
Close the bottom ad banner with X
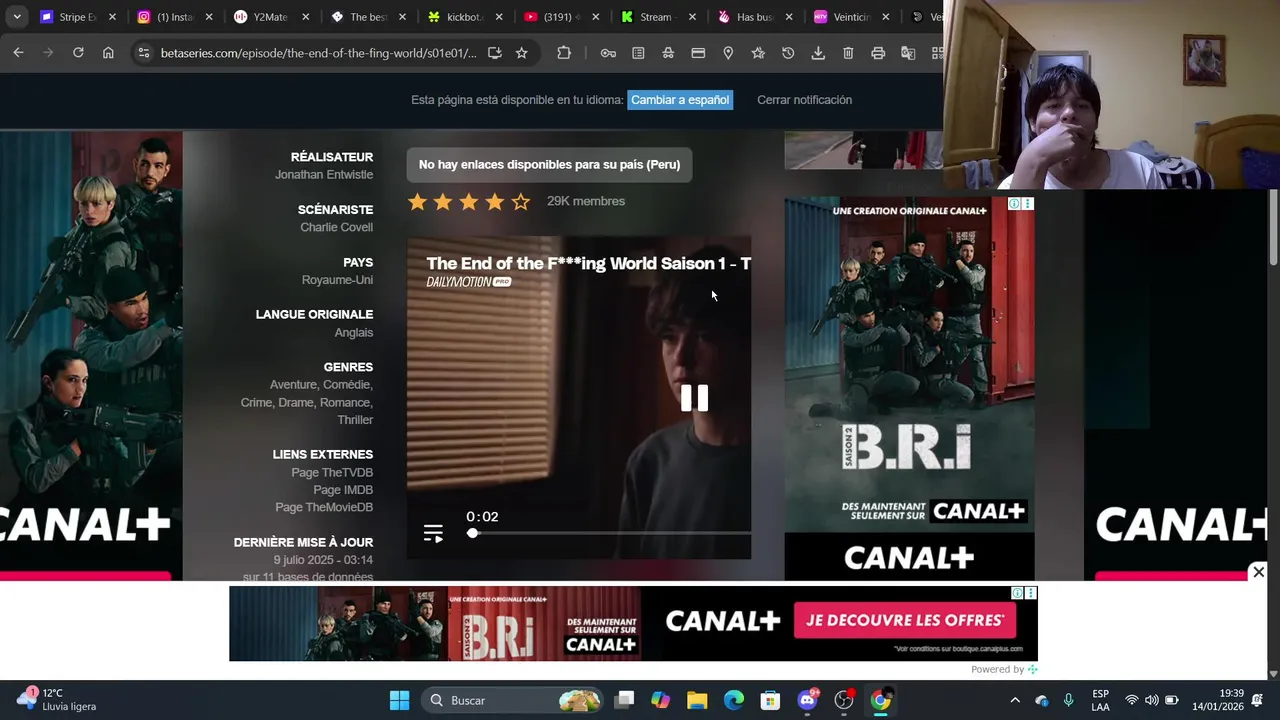pyautogui.click(x=1258, y=572)
